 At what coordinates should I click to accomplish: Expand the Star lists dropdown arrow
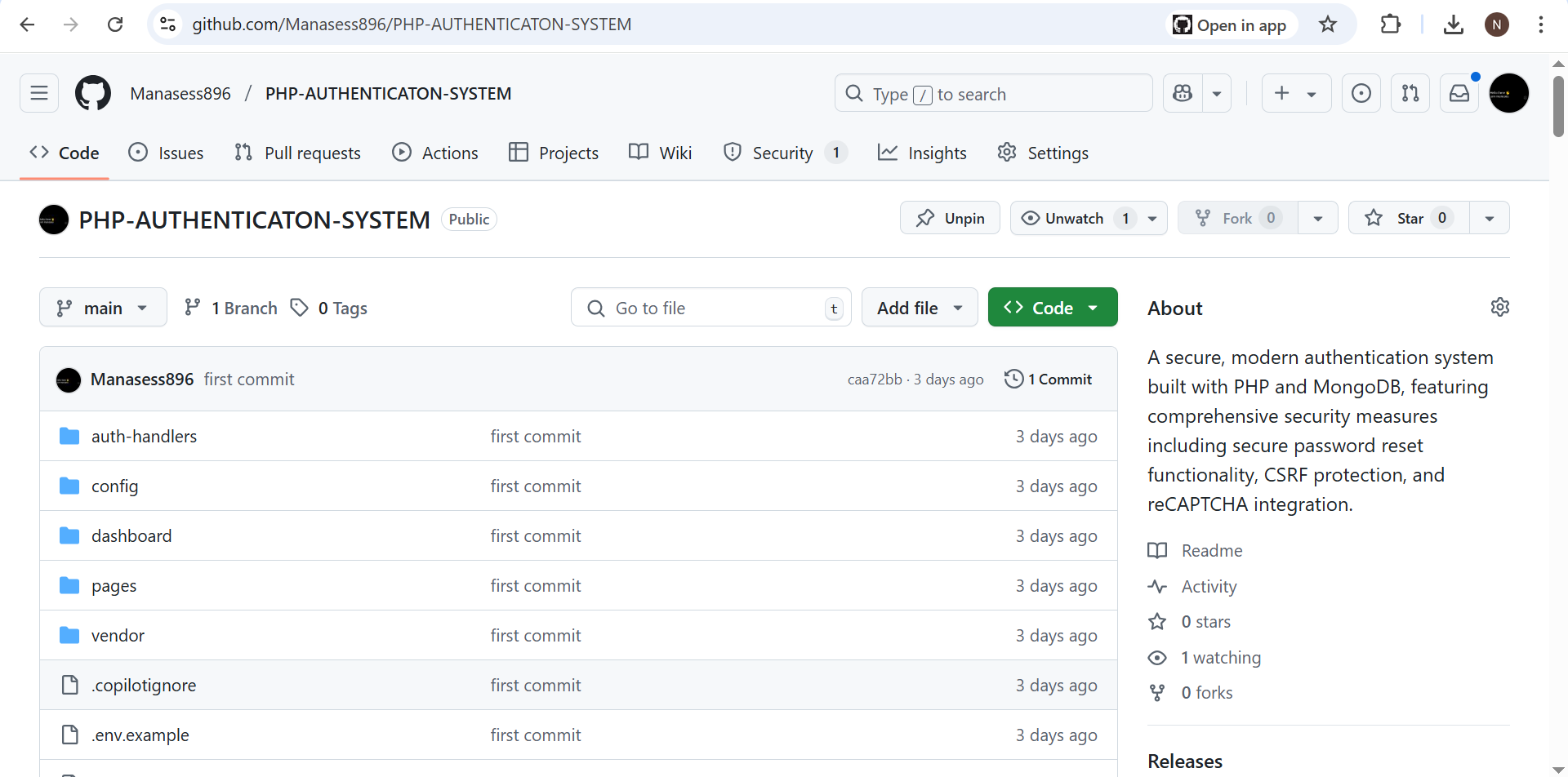coord(1490,218)
